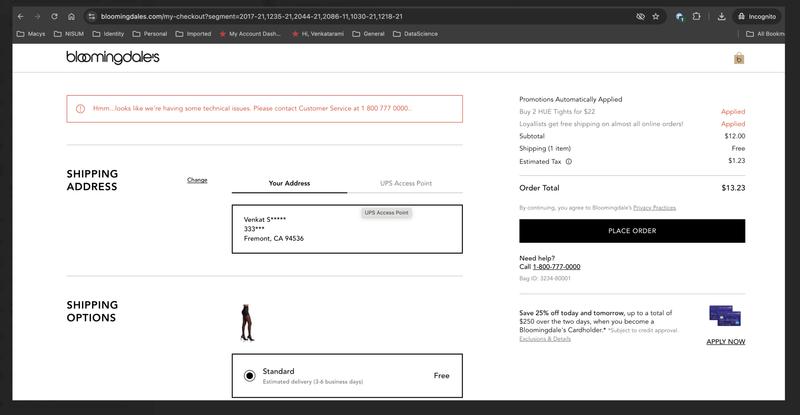Open browser downloads icon

tap(721, 16)
